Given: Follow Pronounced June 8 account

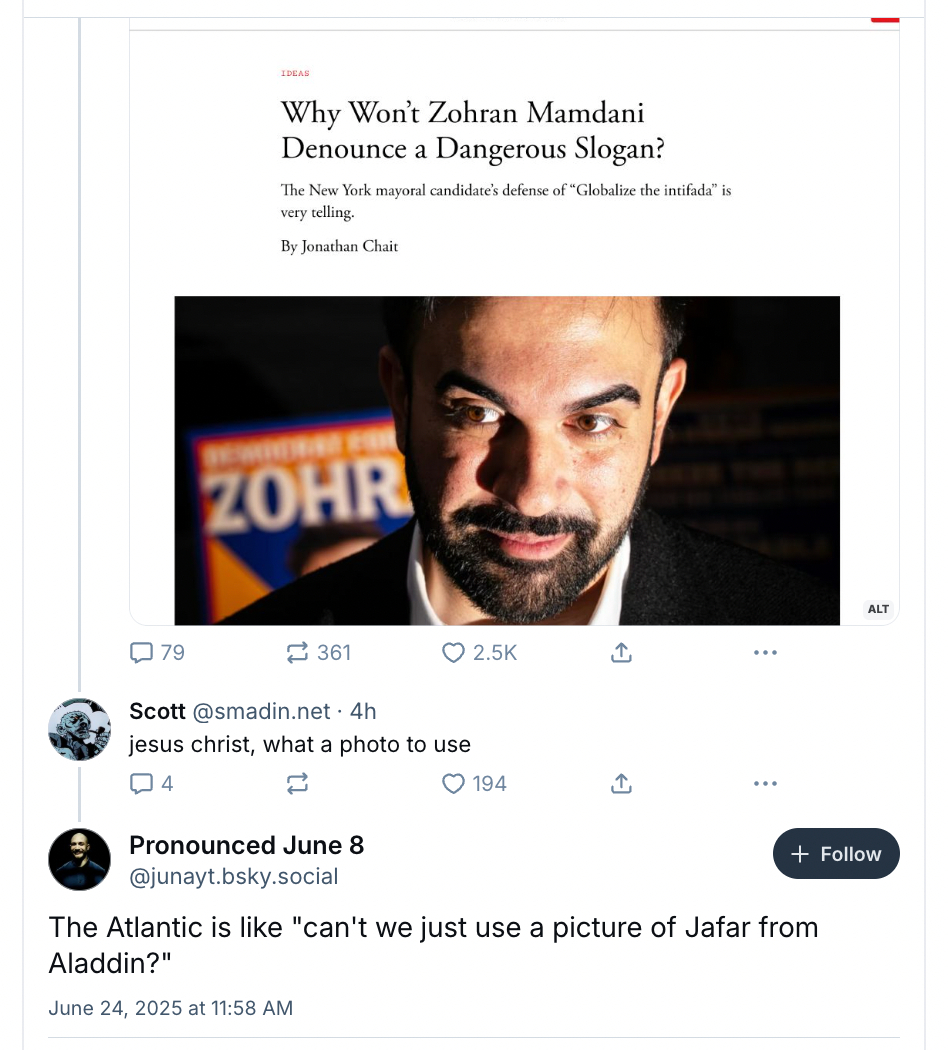Looking at the screenshot, I should click(836, 854).
